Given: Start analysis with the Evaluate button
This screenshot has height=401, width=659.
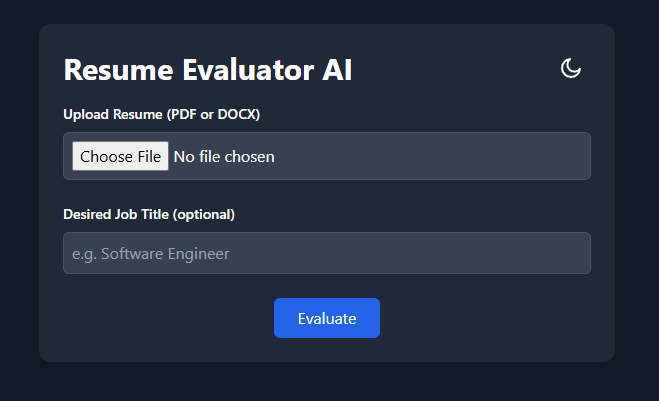Looking at the screenshot, I should (327, 318).
